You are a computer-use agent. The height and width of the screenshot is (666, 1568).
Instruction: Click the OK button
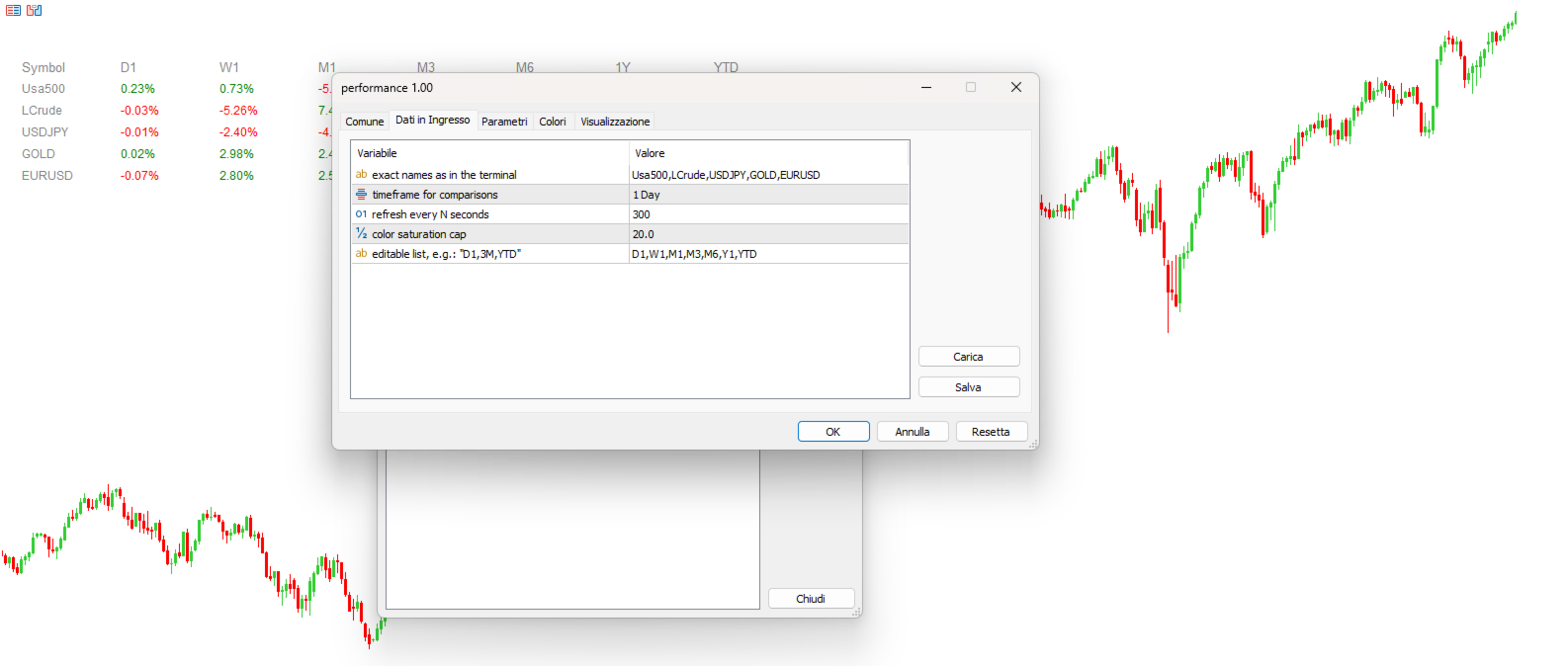(x=833, y=432)
